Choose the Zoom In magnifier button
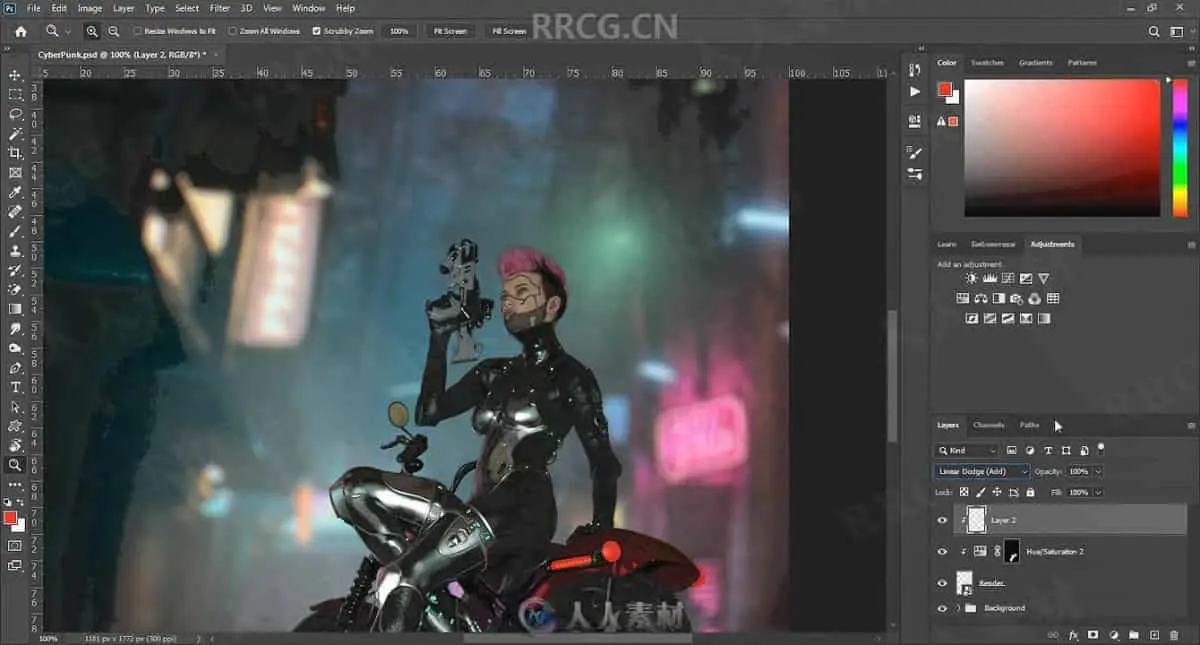Viewport: 1200px width, 645px height. point(92,31)
